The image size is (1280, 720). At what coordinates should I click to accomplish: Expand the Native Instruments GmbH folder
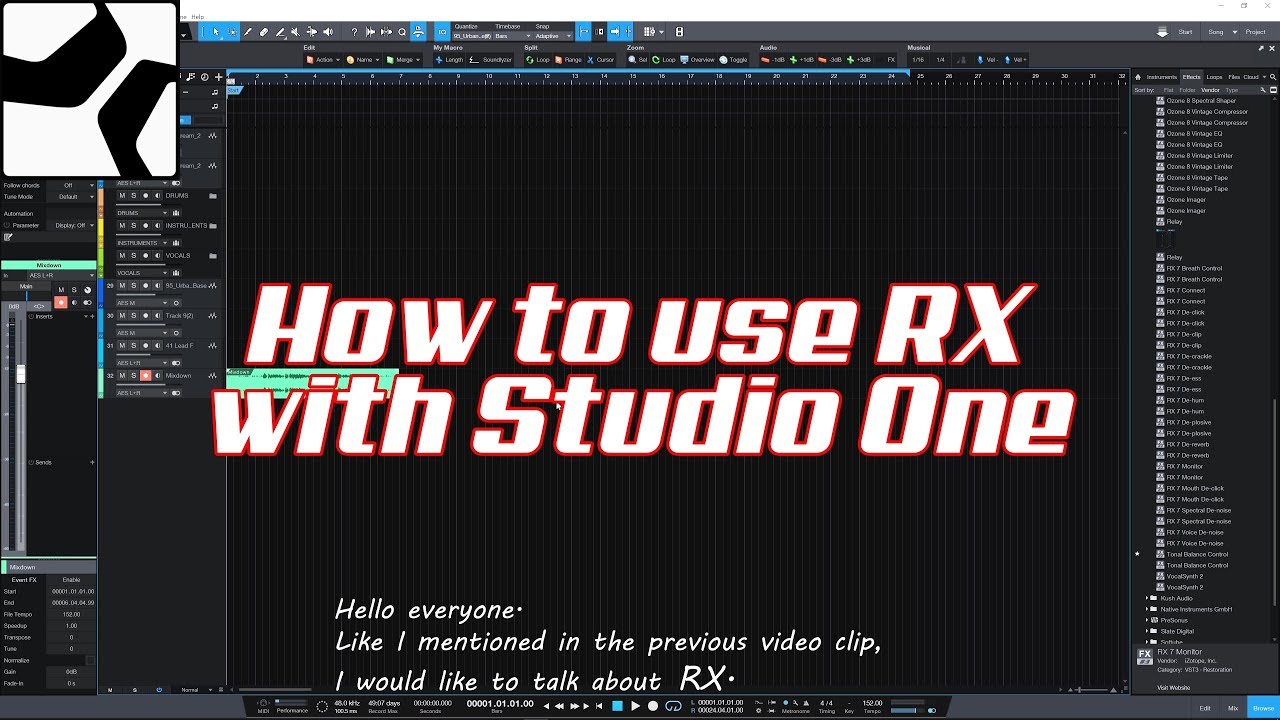[1147, 609]
